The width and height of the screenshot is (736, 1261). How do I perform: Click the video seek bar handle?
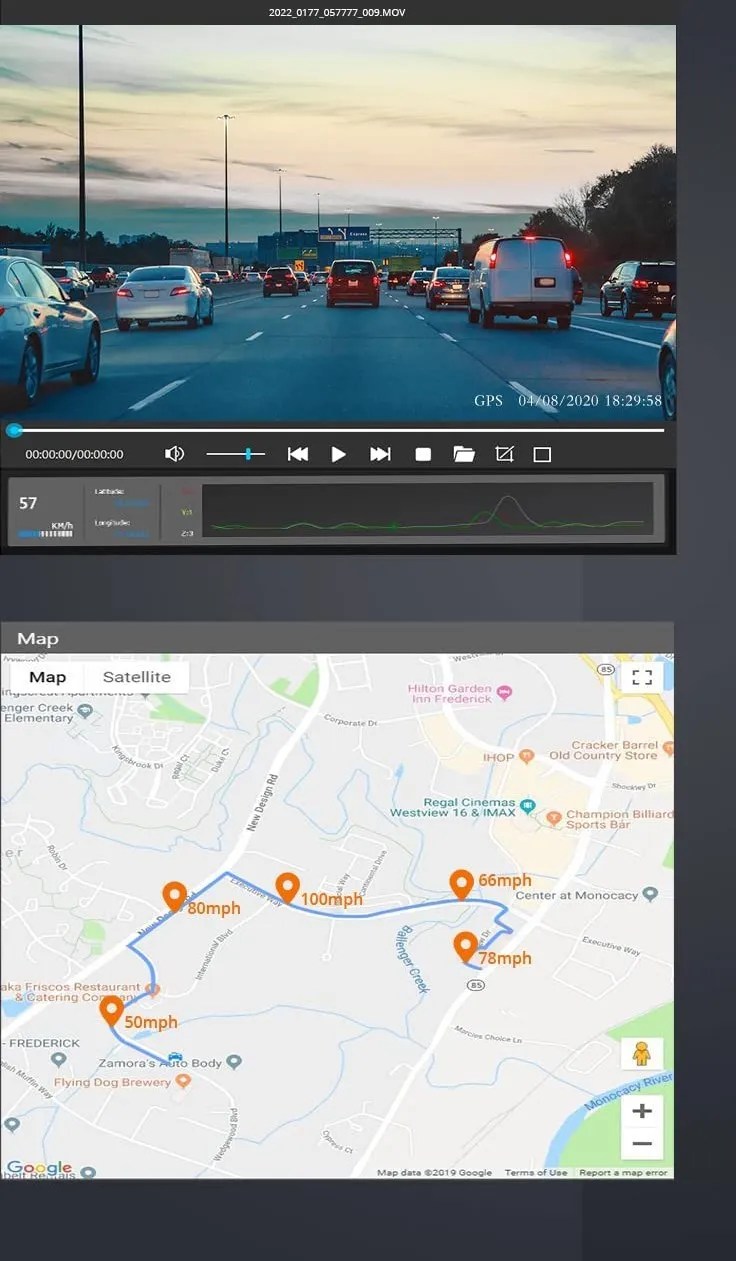click(14, 430)
